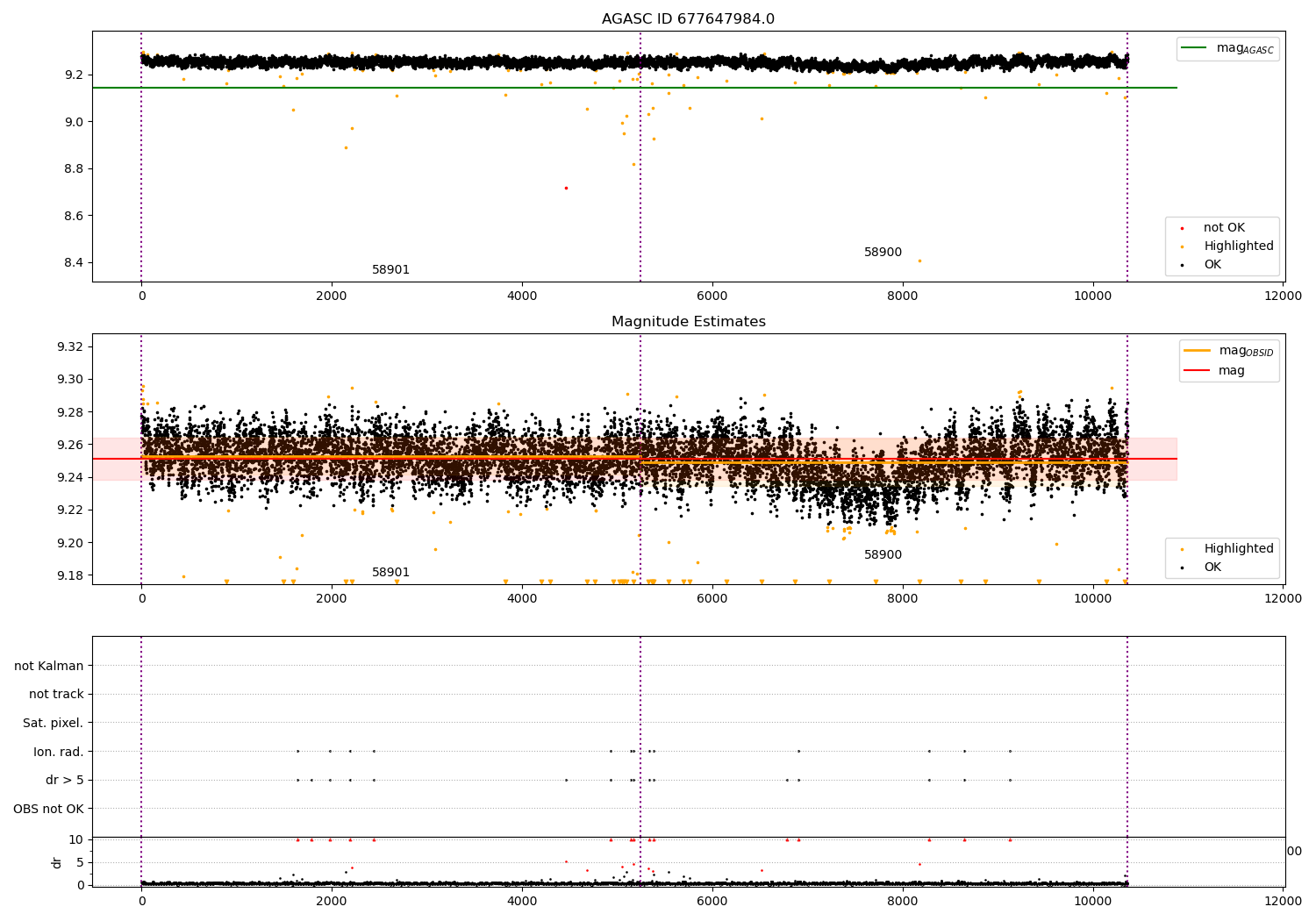Click the title "AGASC ID 677647984.0"
This screenshot has width=1316, height=921.
[688, 19]
